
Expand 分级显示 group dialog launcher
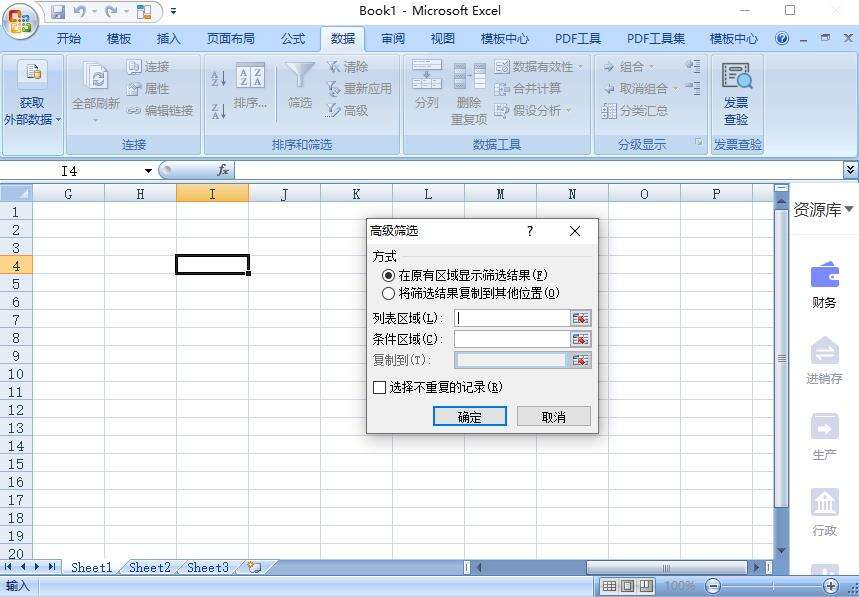coord(698,142)
